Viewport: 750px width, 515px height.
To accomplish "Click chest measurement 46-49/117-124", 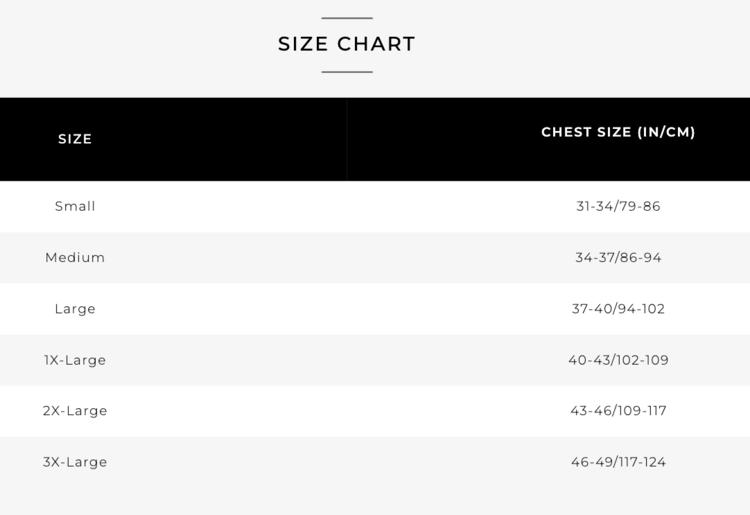I will [x=618, y=462].
